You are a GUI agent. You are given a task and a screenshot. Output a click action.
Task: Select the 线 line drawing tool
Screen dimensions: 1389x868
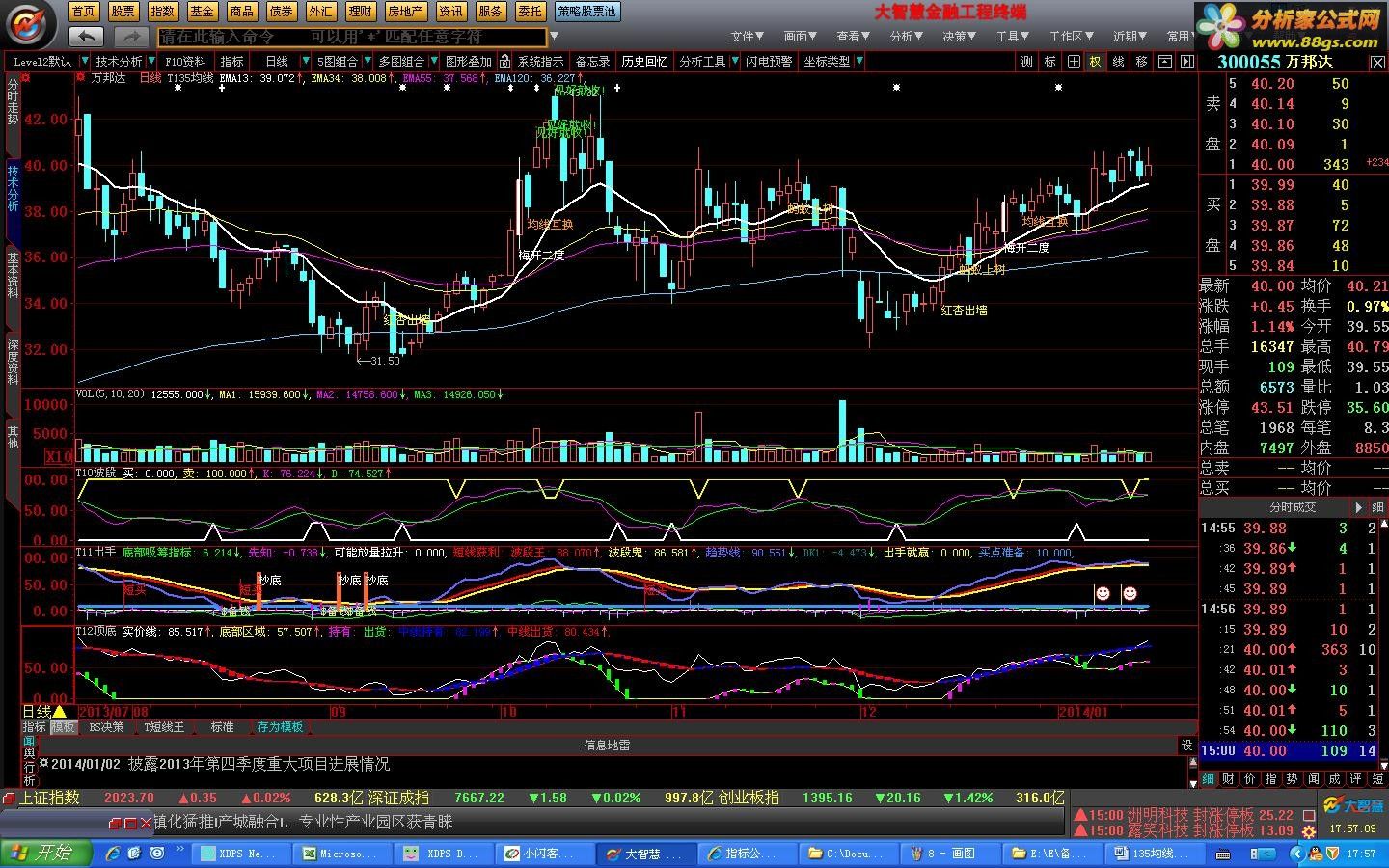[1118, 61]
